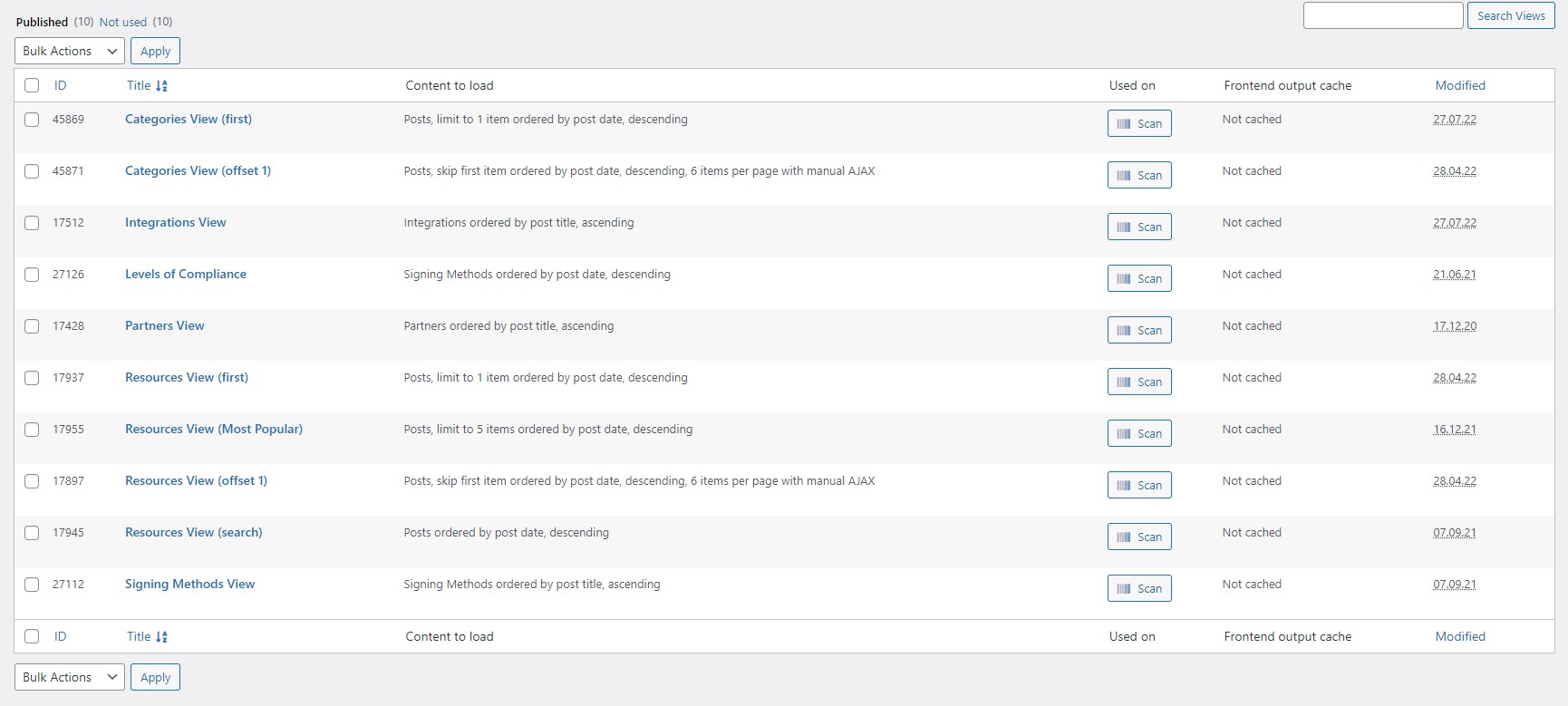Open the Partners View link
The width and height of the screenshot is (1568, 706).
(x=165, y=325)
